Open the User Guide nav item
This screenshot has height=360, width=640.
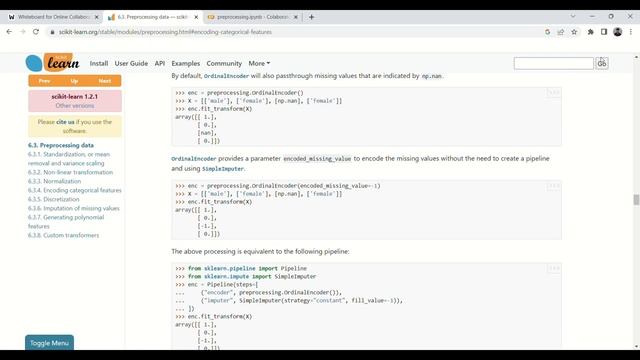[x=131, y=64]
